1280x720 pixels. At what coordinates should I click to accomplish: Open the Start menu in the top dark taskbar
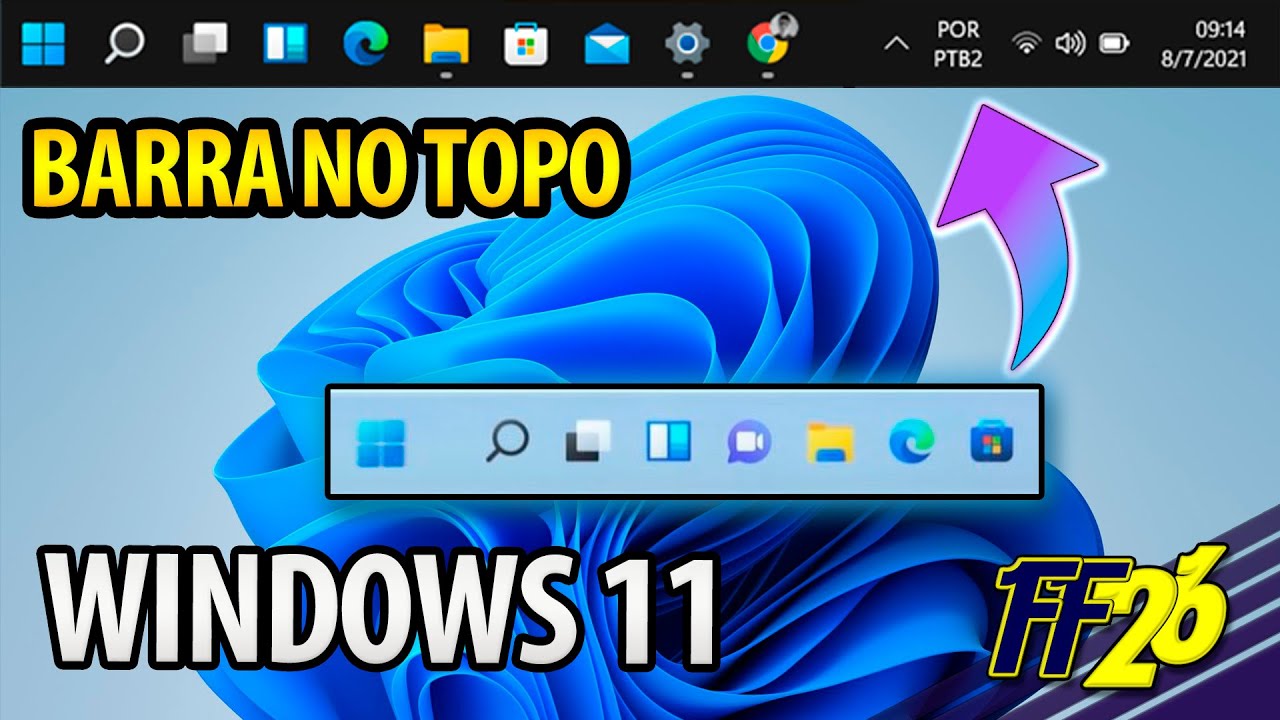(x=43, y=43)
